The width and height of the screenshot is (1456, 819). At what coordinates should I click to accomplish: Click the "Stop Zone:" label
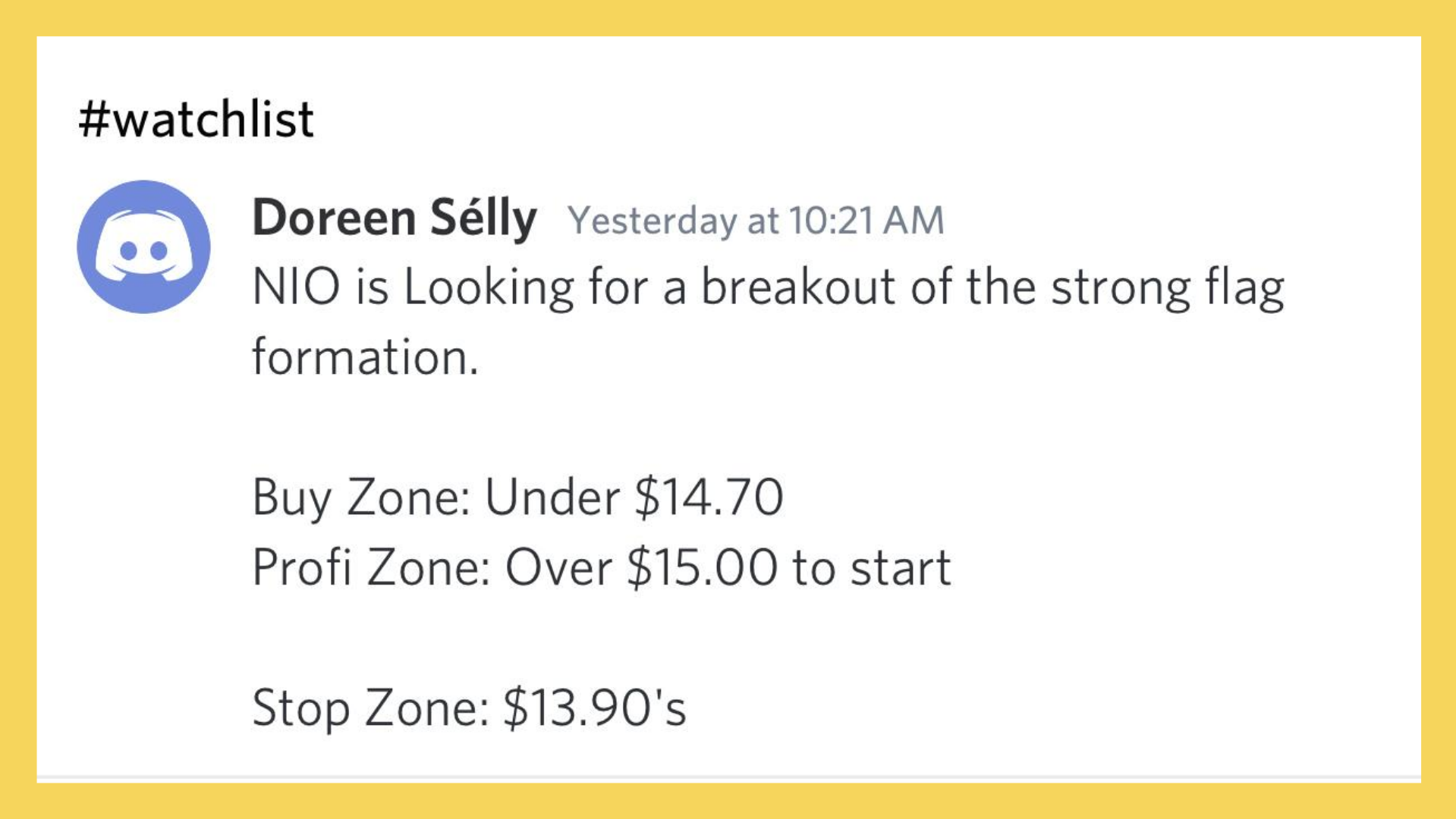click(x=370, y=708)
